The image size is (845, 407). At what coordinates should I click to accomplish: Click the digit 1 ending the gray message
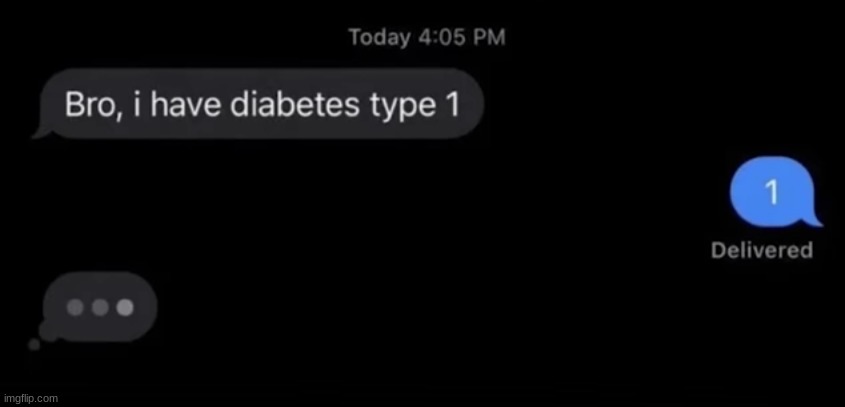(x=451, y=104)
